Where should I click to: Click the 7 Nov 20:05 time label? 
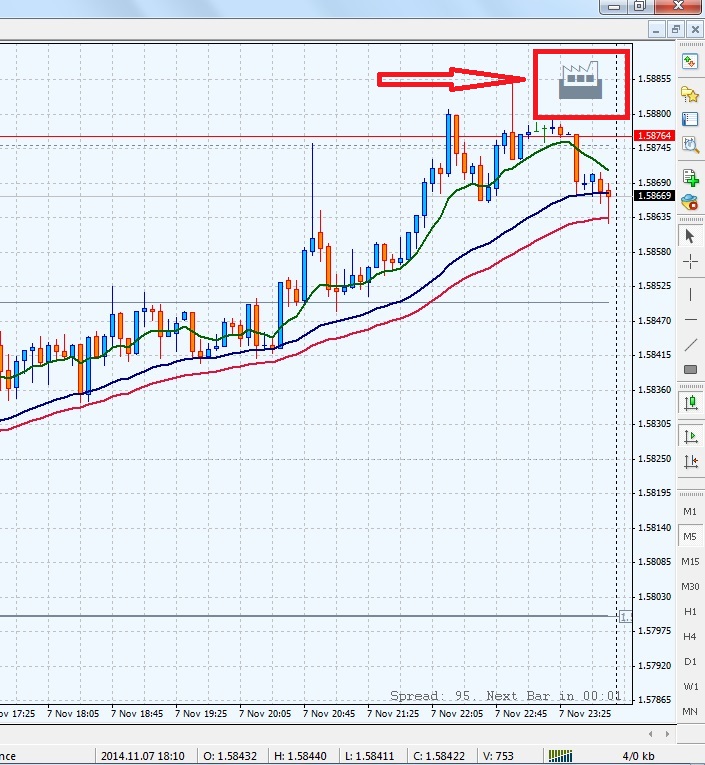pyautogui.click(x=265, y=714)
